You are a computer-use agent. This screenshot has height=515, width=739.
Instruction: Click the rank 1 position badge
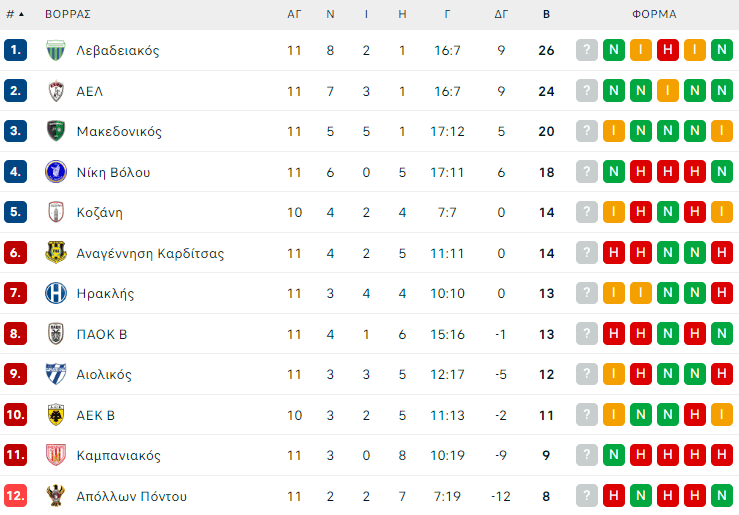tap(15, 50)
